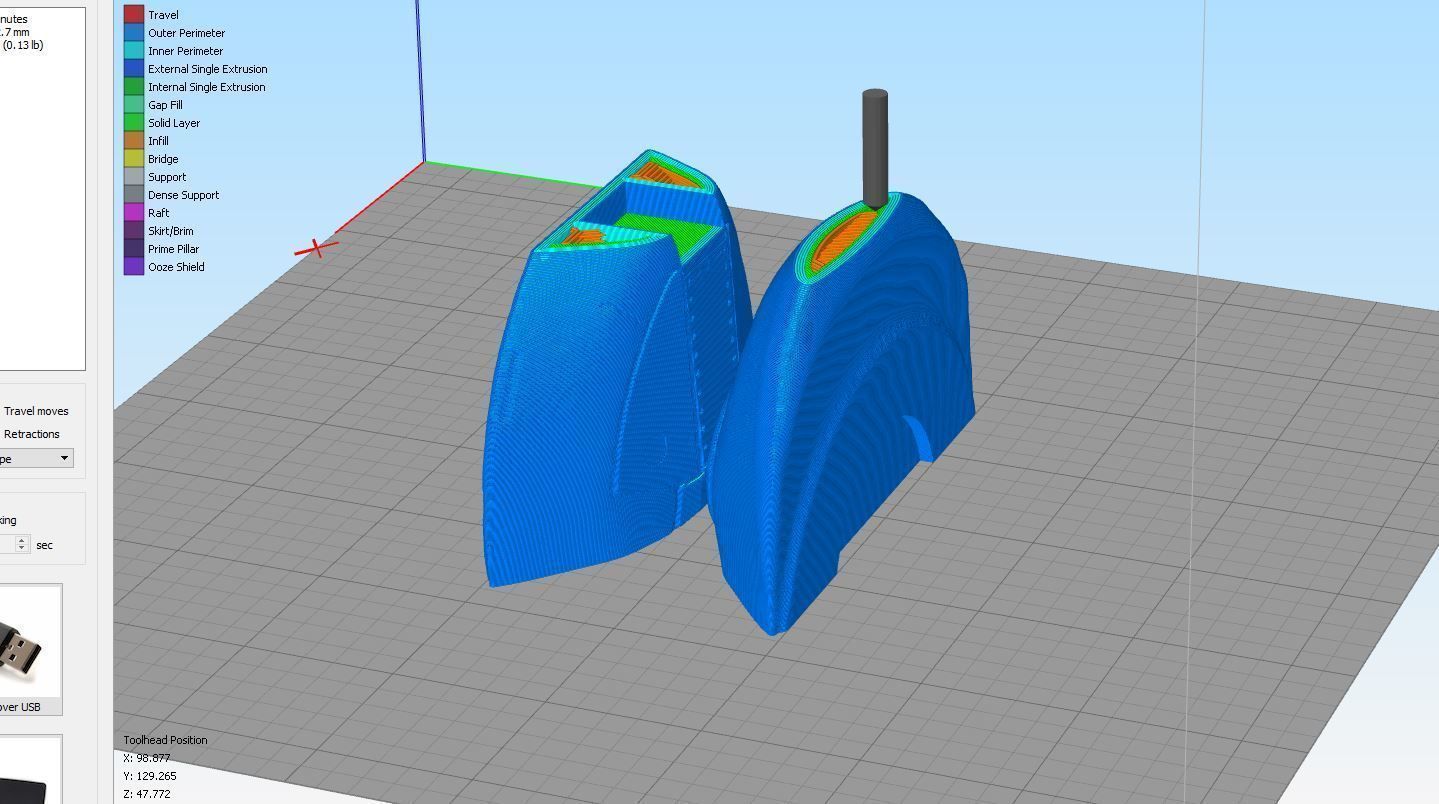1439x804 pixels.
Task: Click the 'Toolhead Position' heading
Action: pyautogui.click(x=165, y=740)
